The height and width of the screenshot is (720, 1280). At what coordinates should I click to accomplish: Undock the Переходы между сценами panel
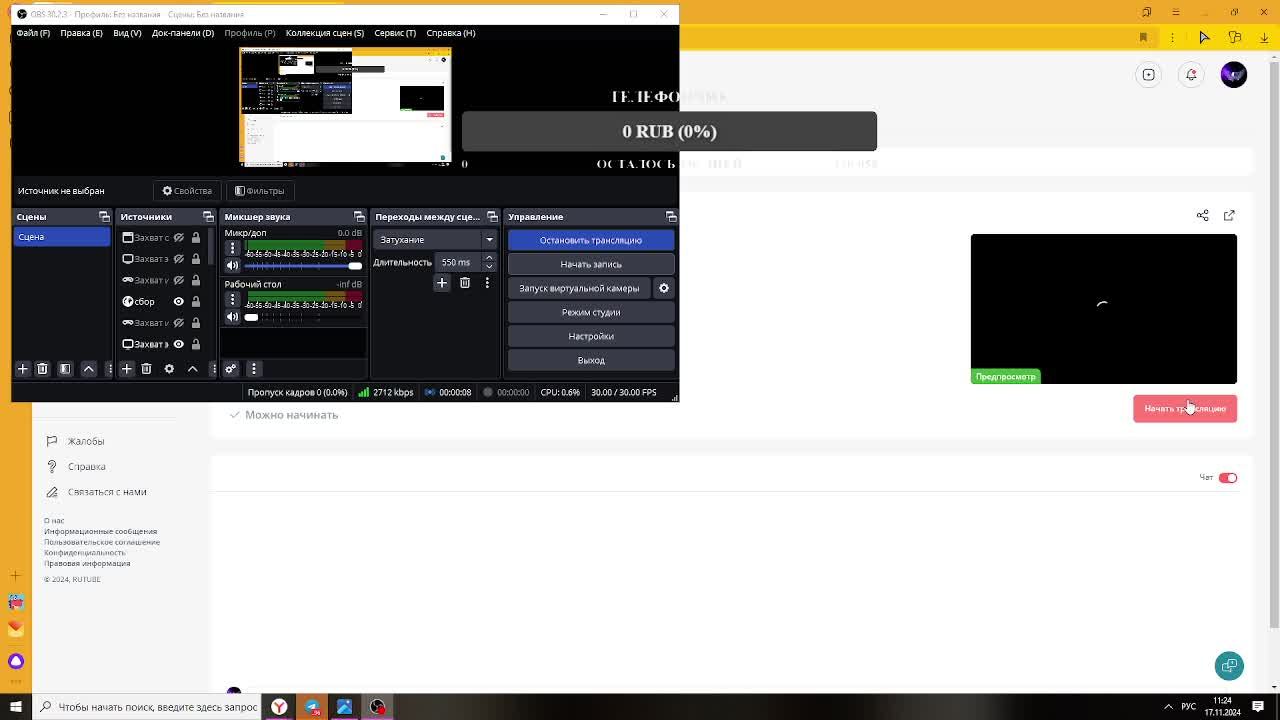tap(492, 217)
